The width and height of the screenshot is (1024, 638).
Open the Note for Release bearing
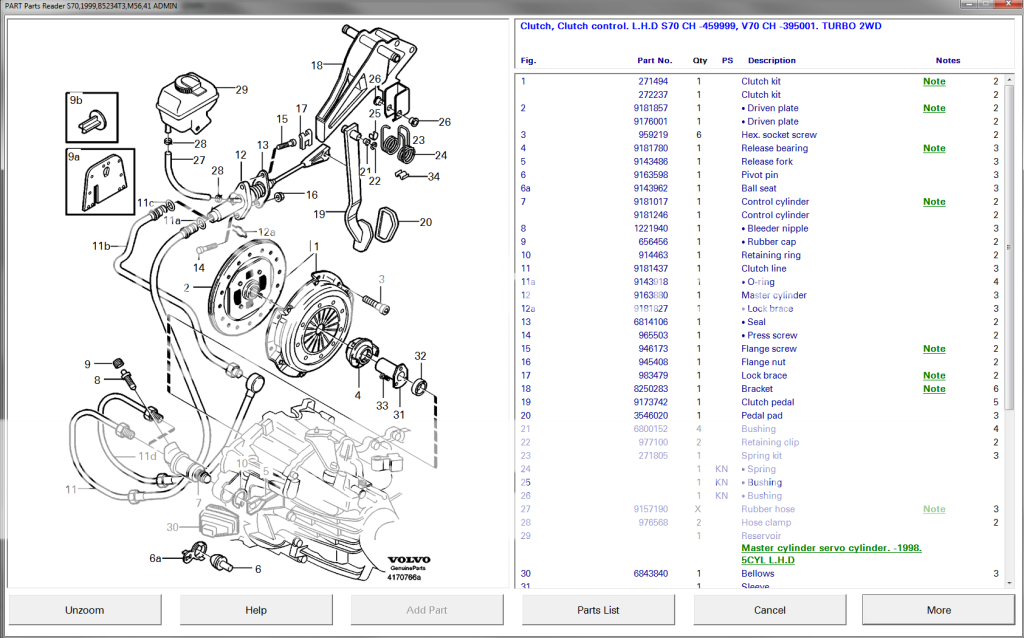[934, 148]
